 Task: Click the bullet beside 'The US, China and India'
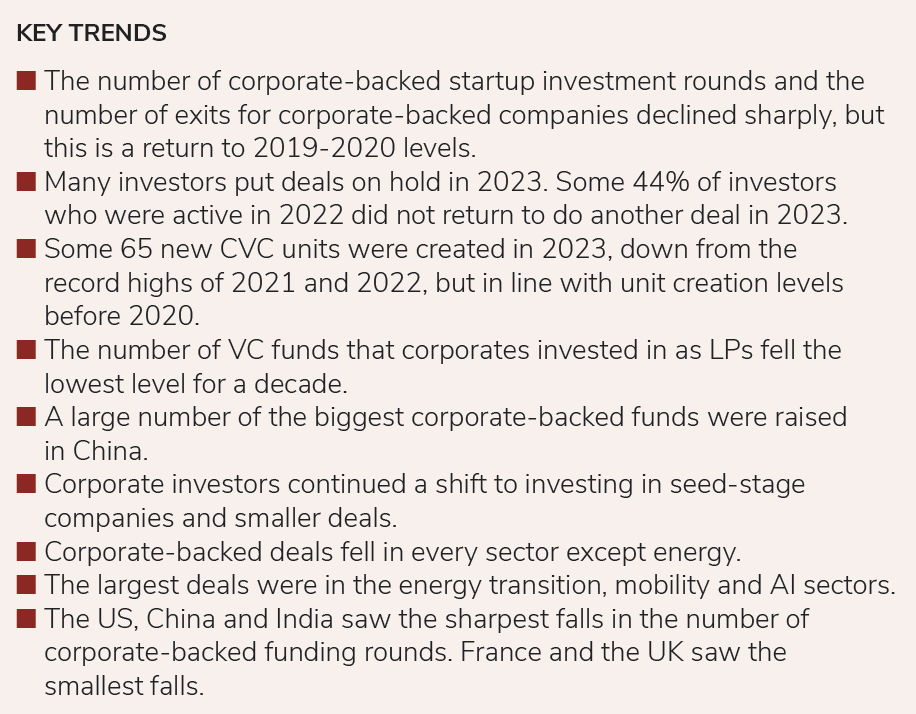pyautogui.click(x=27, y=619)
